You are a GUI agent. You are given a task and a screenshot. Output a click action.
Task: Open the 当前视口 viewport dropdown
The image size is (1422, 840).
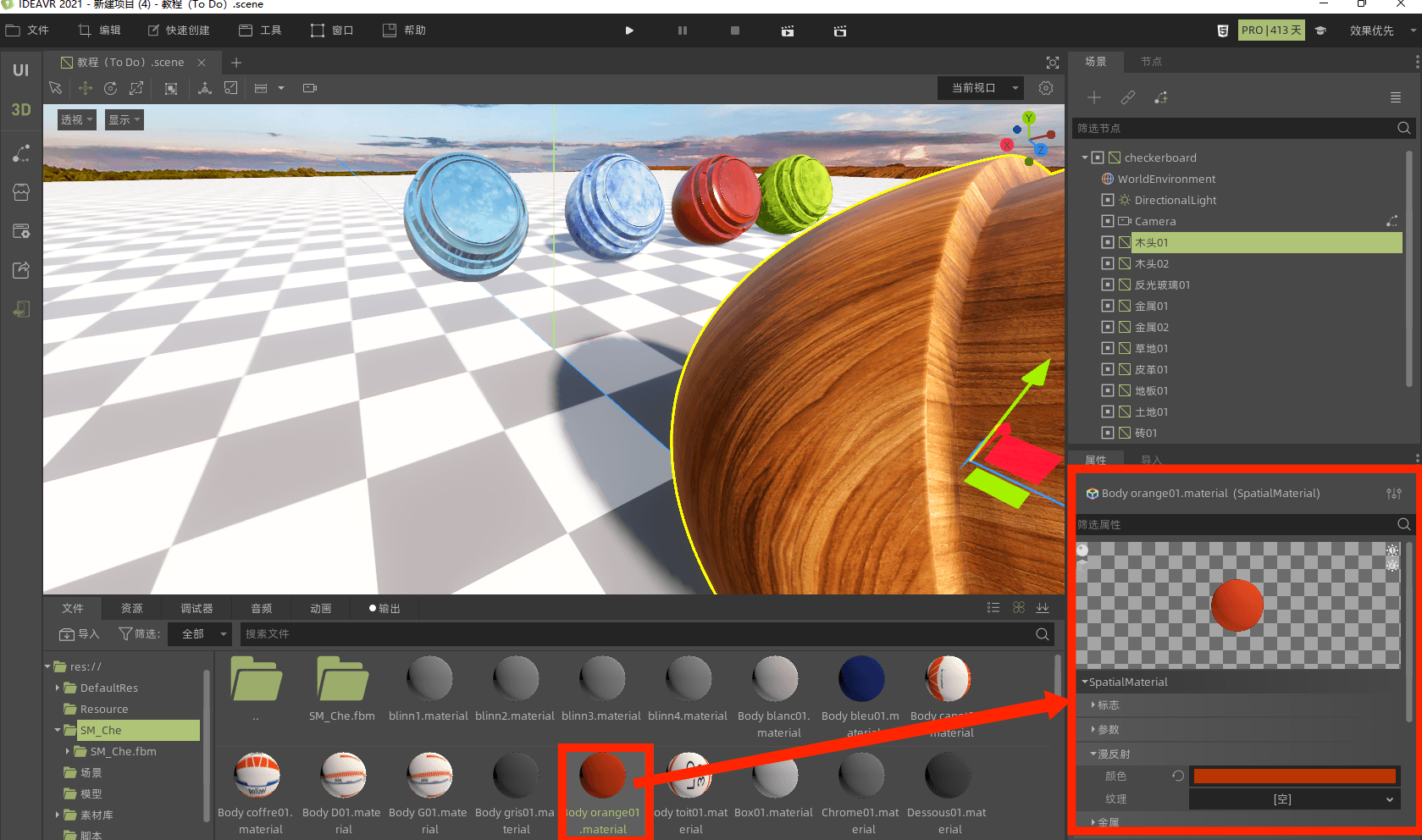coord(981,88)
